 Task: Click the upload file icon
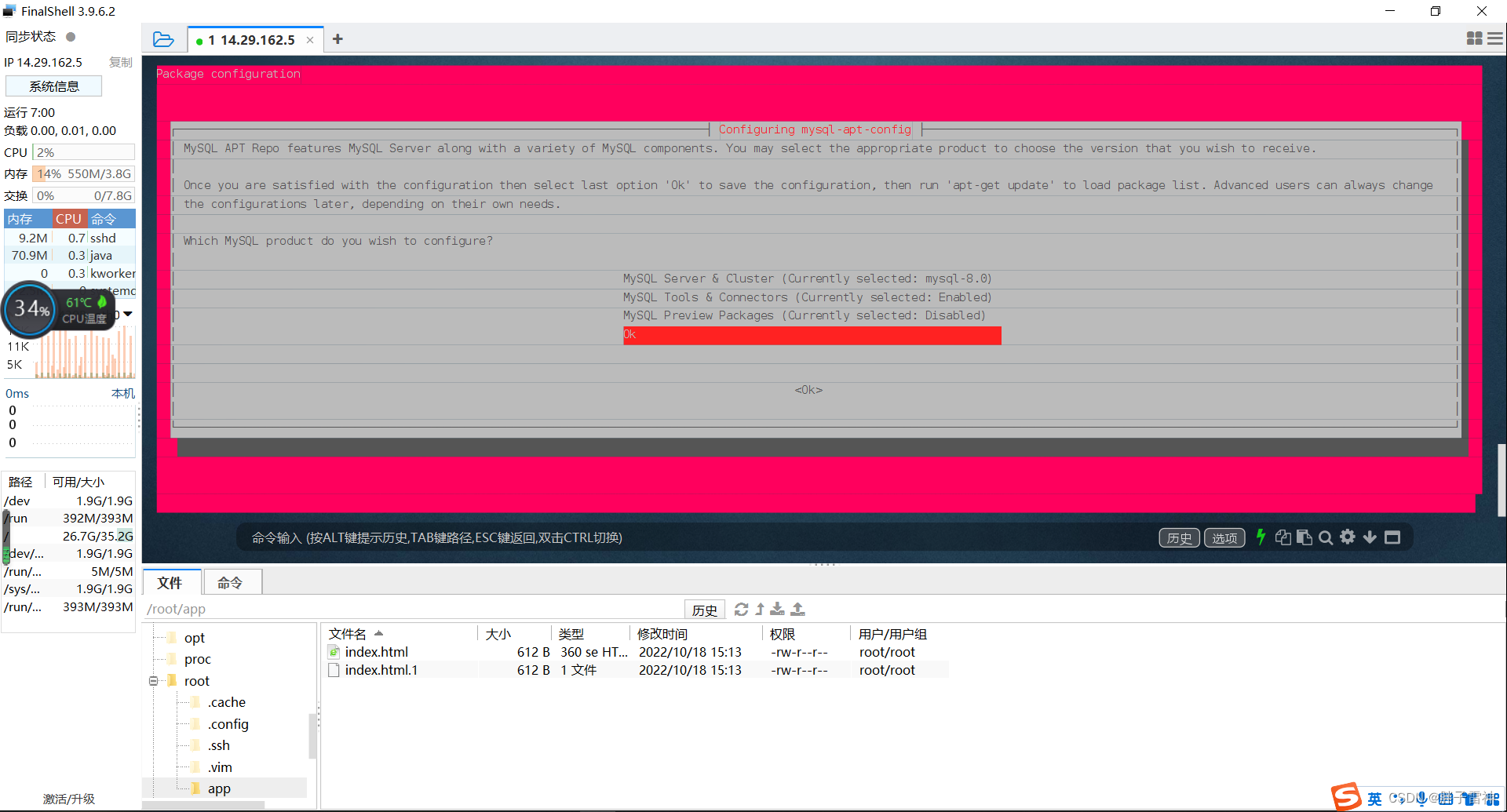[797, 609]
